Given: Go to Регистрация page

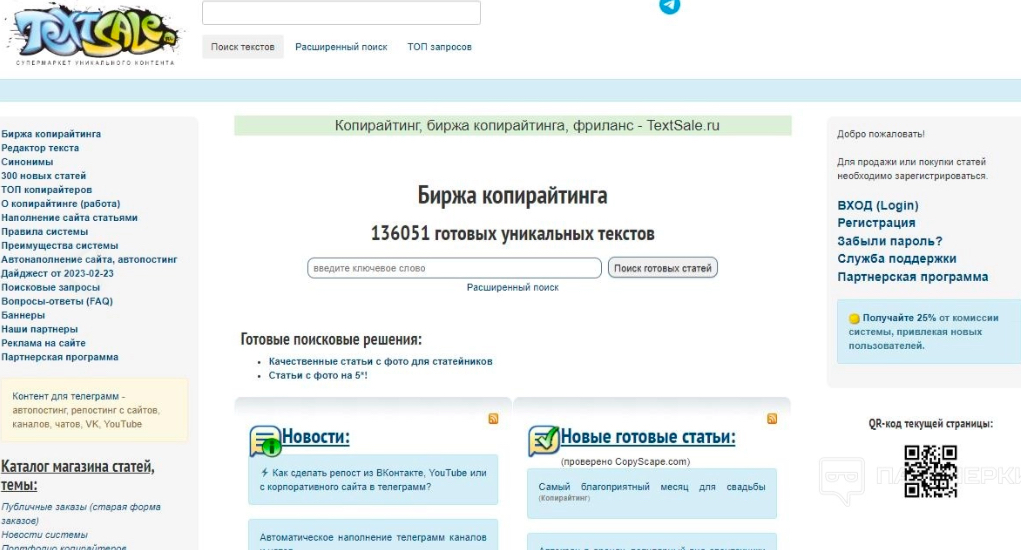Looking at the screenshot, I should [876, 223].
